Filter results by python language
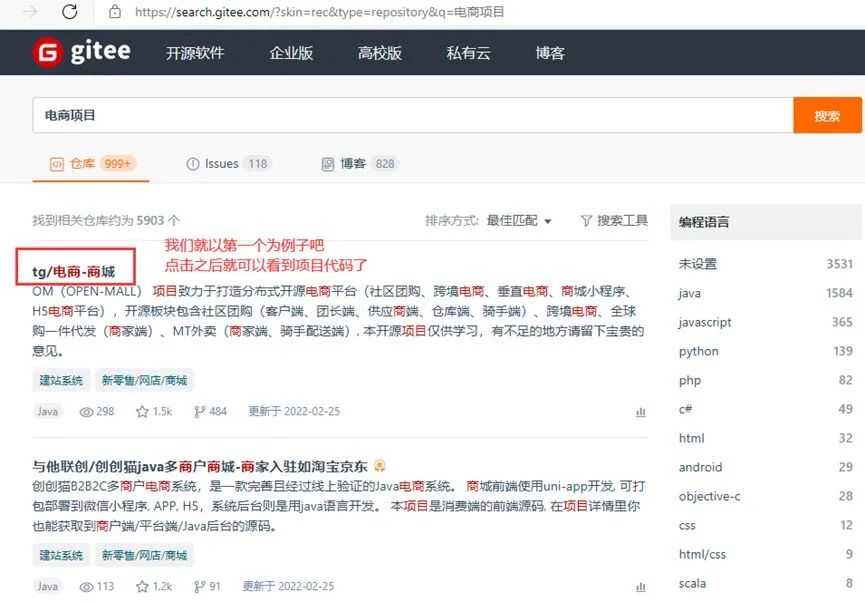The height and width of the screenshot is (602, 865). click(766, 351)
